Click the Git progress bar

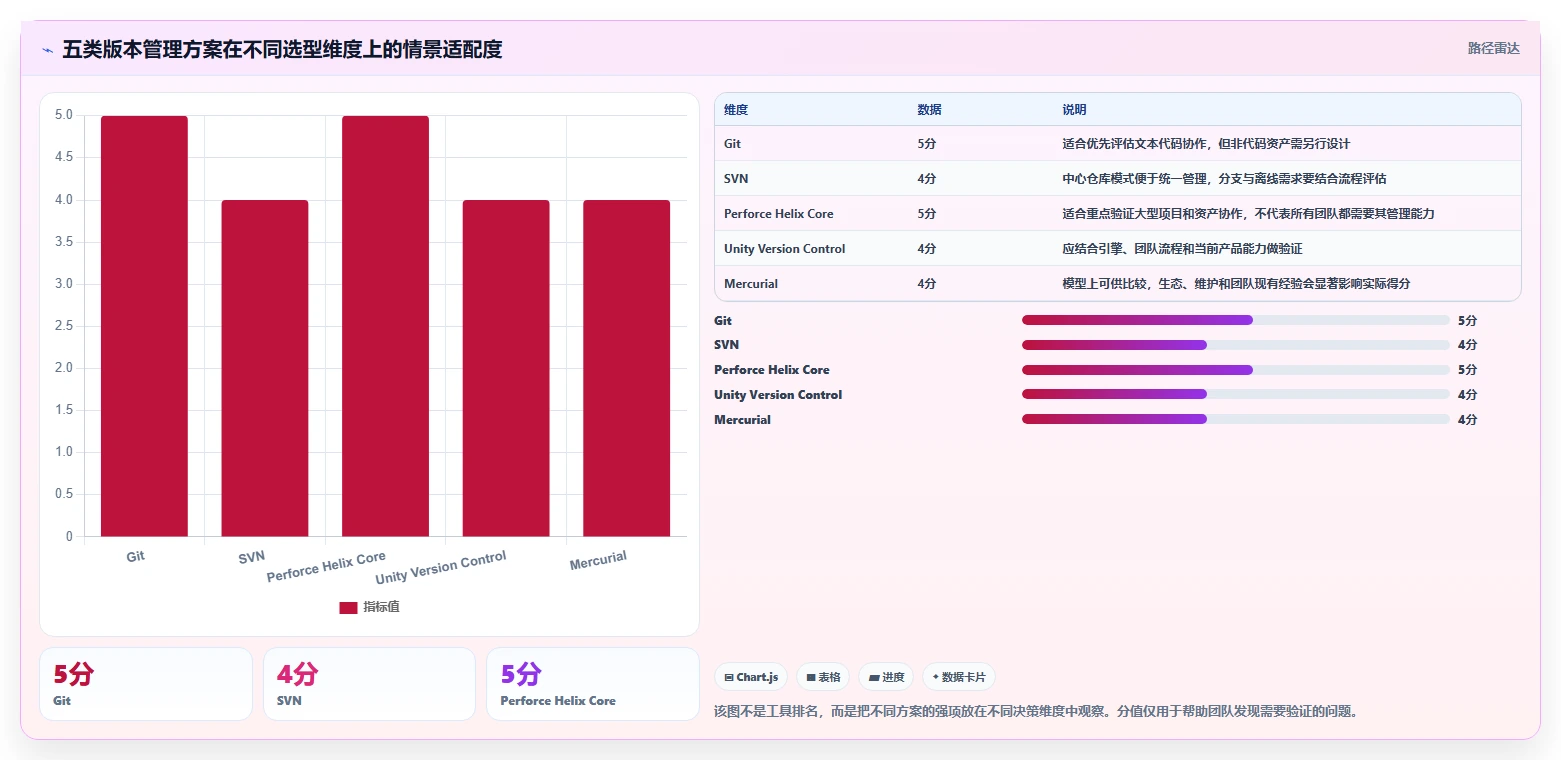point(1236,320)
